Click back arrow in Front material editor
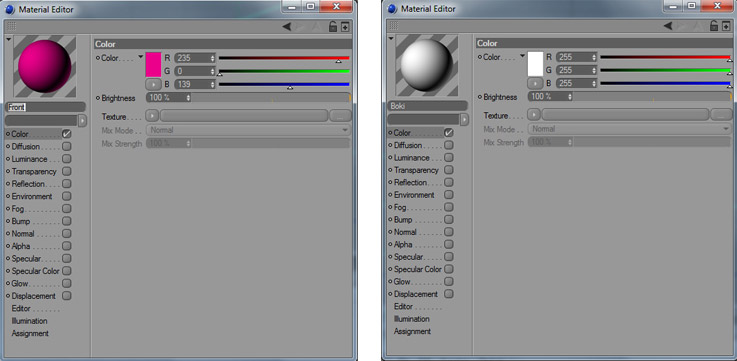737x361 pixels. point(286,27)
